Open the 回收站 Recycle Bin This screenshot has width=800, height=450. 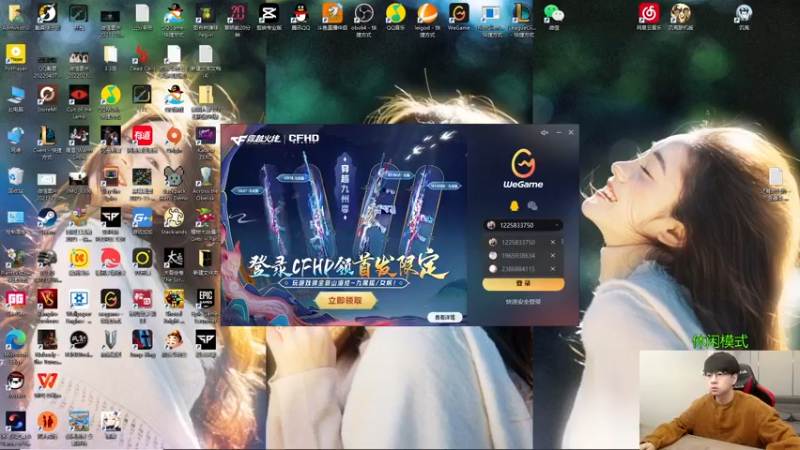click(x=15, y=180)
